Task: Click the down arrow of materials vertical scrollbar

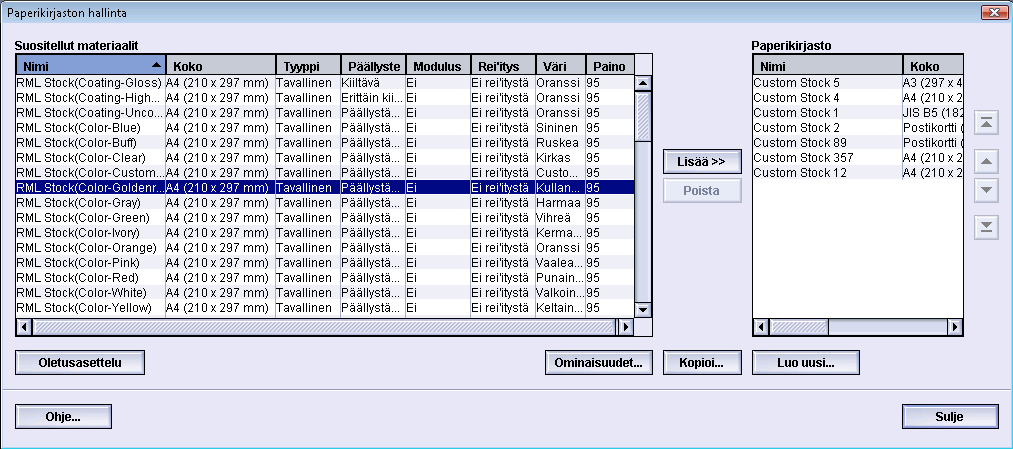Action: pos(643,309)
